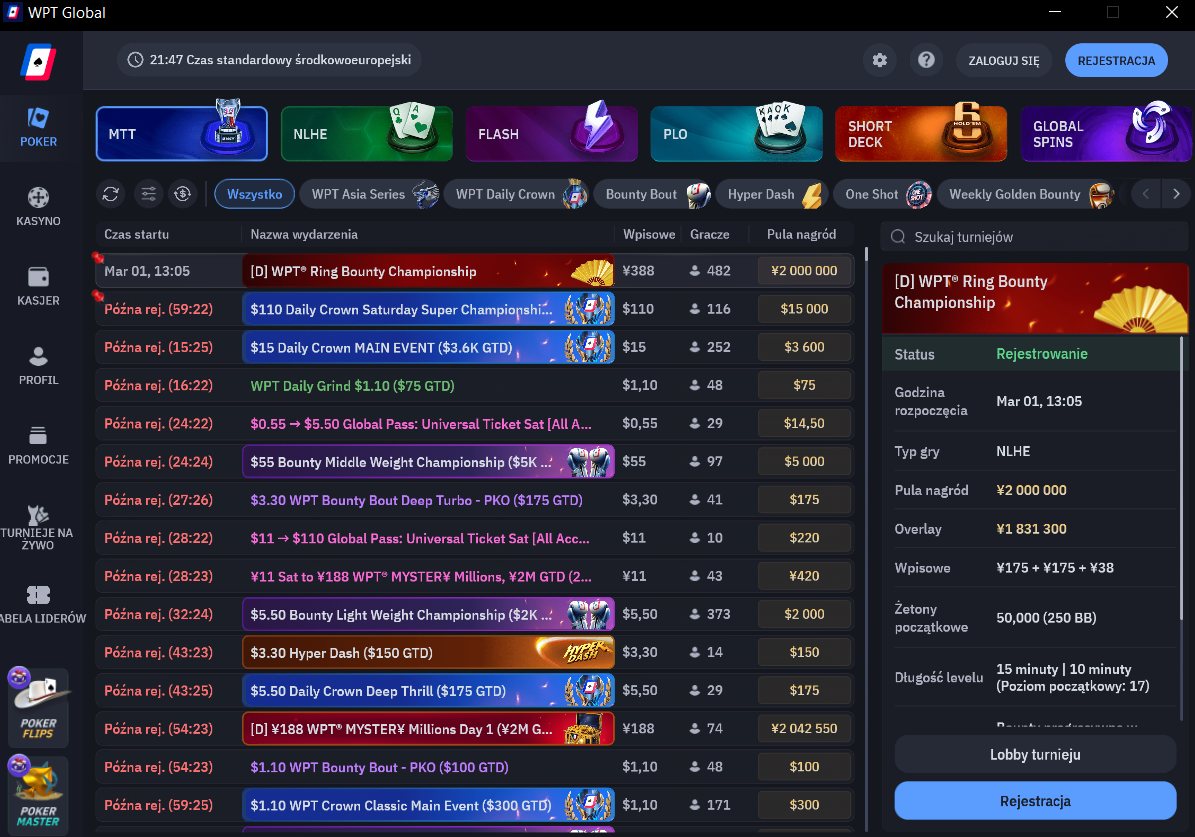Click the blue Rejestracja button in details panel

(x=1035, y=801)
